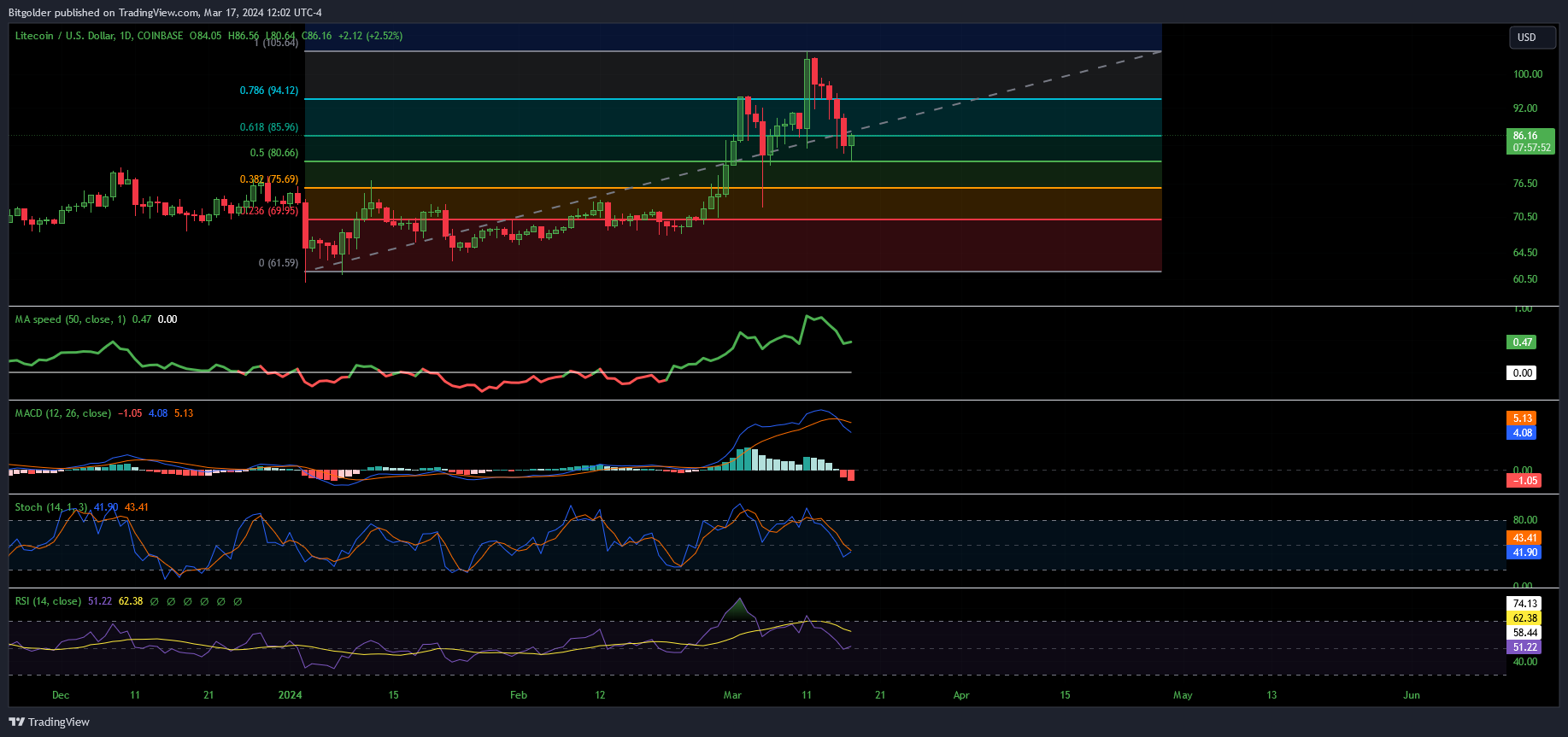1568x737 pixels.
Task: Click the 74.13 RSI scale tag
Action: tap(1524, 604)
